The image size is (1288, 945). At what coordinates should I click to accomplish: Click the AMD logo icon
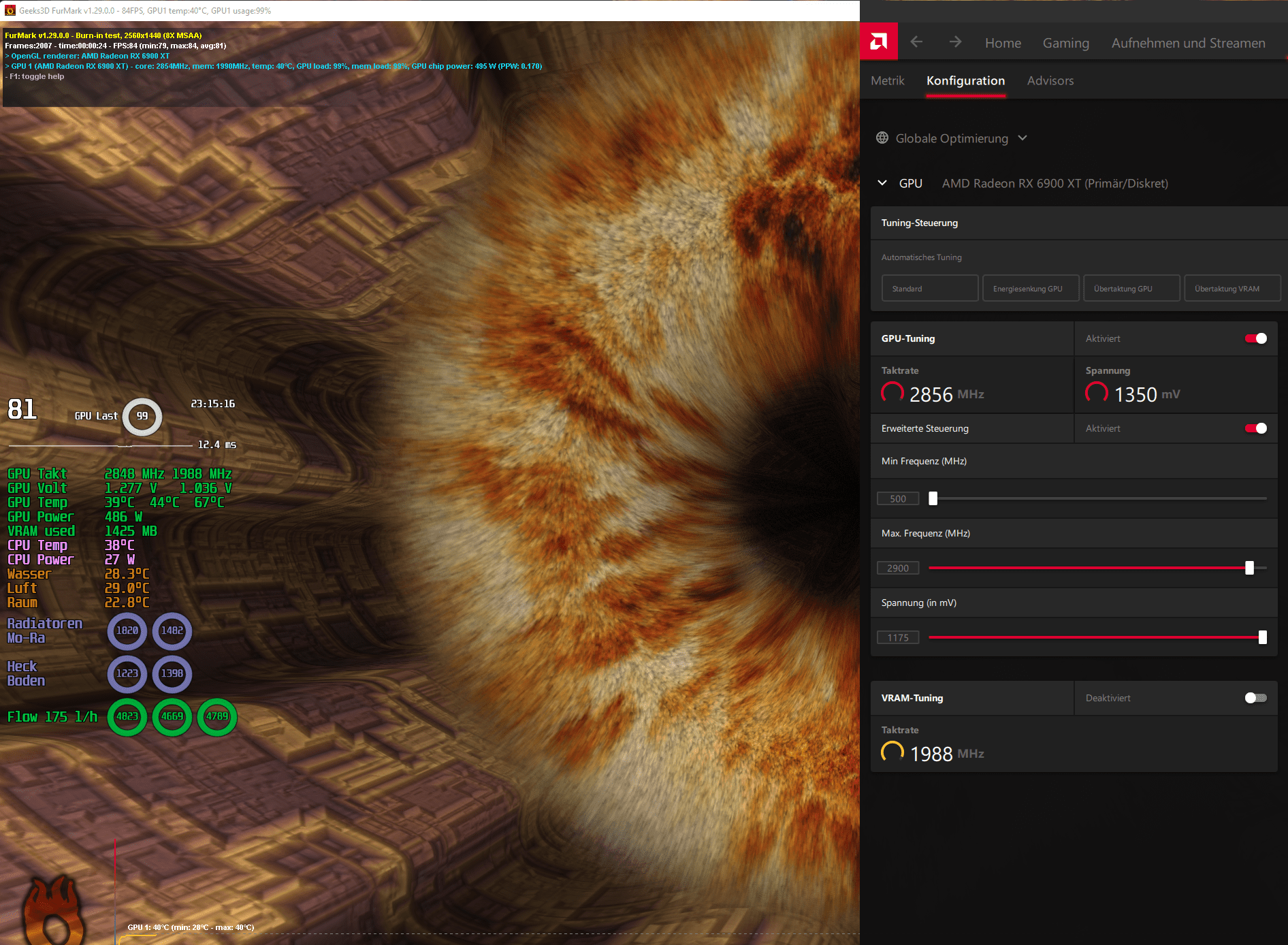pyautogui.click(x=879, y=42)
